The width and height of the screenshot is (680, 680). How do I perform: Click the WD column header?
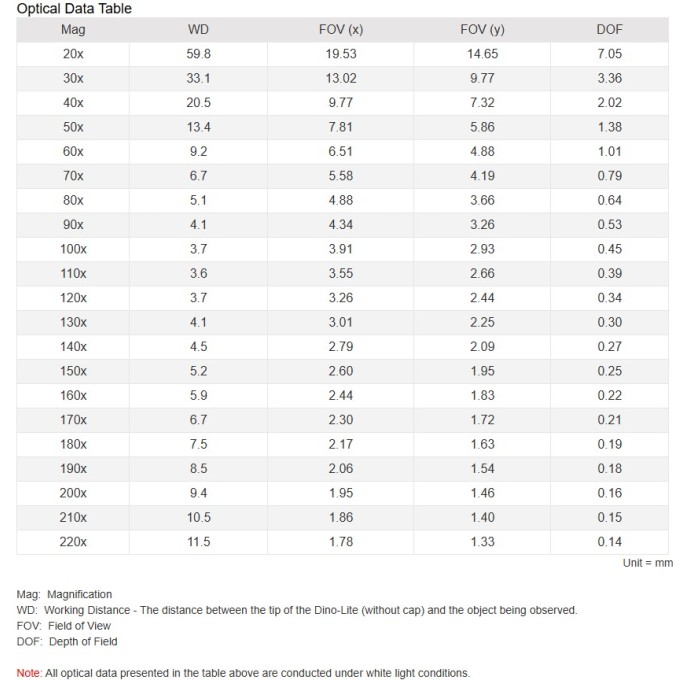coord(198,29)
